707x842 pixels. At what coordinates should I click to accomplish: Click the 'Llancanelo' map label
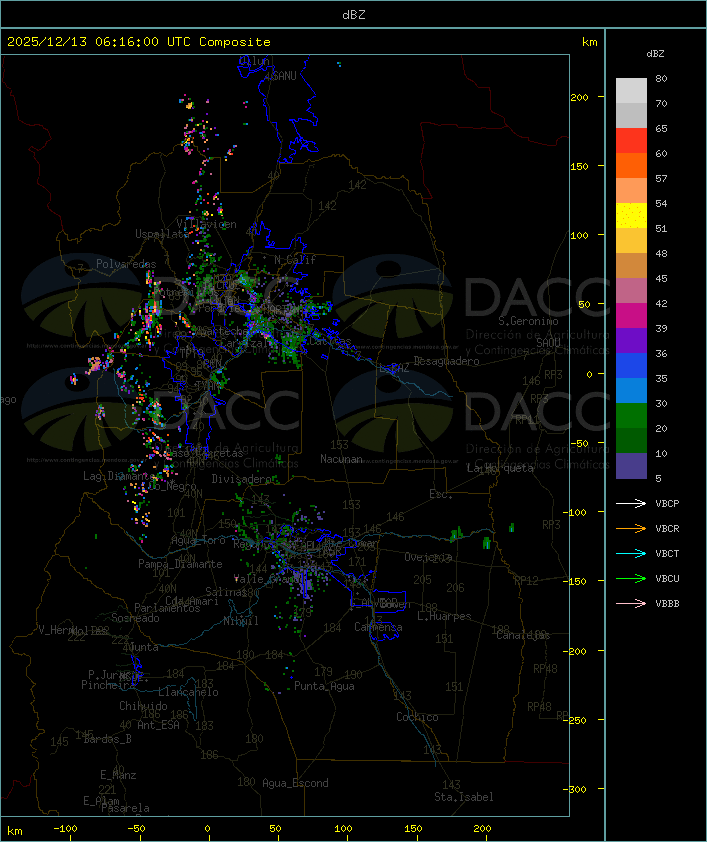(x=188, y=692)
